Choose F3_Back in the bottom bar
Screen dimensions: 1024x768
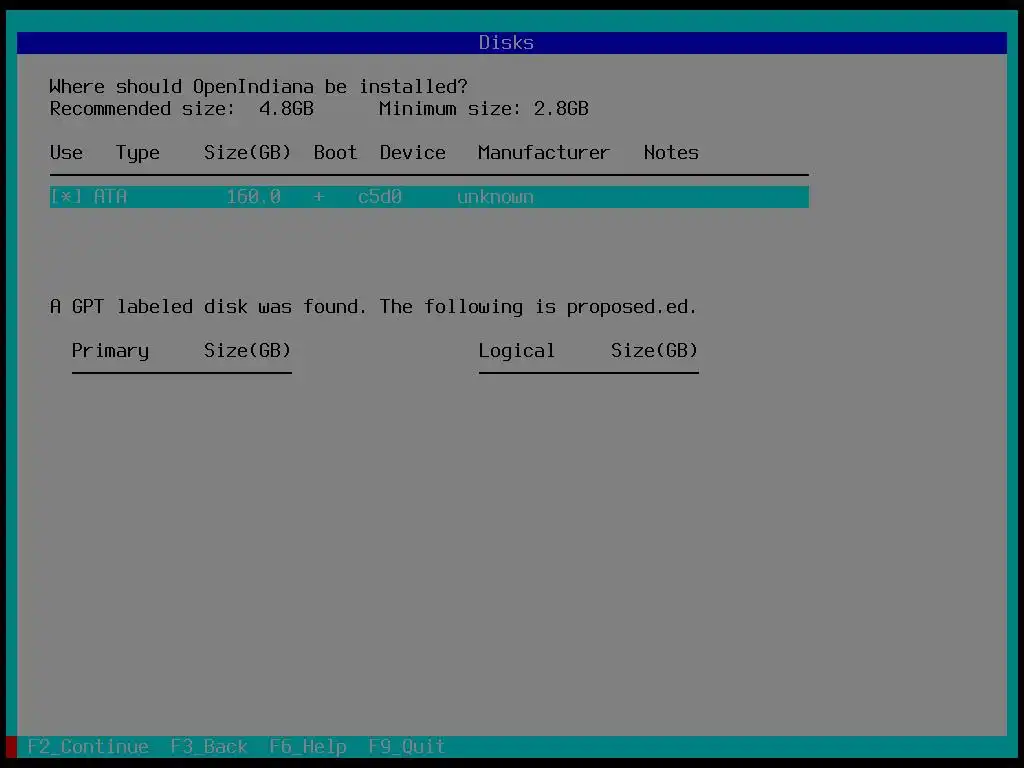click(x=209, y=746)
